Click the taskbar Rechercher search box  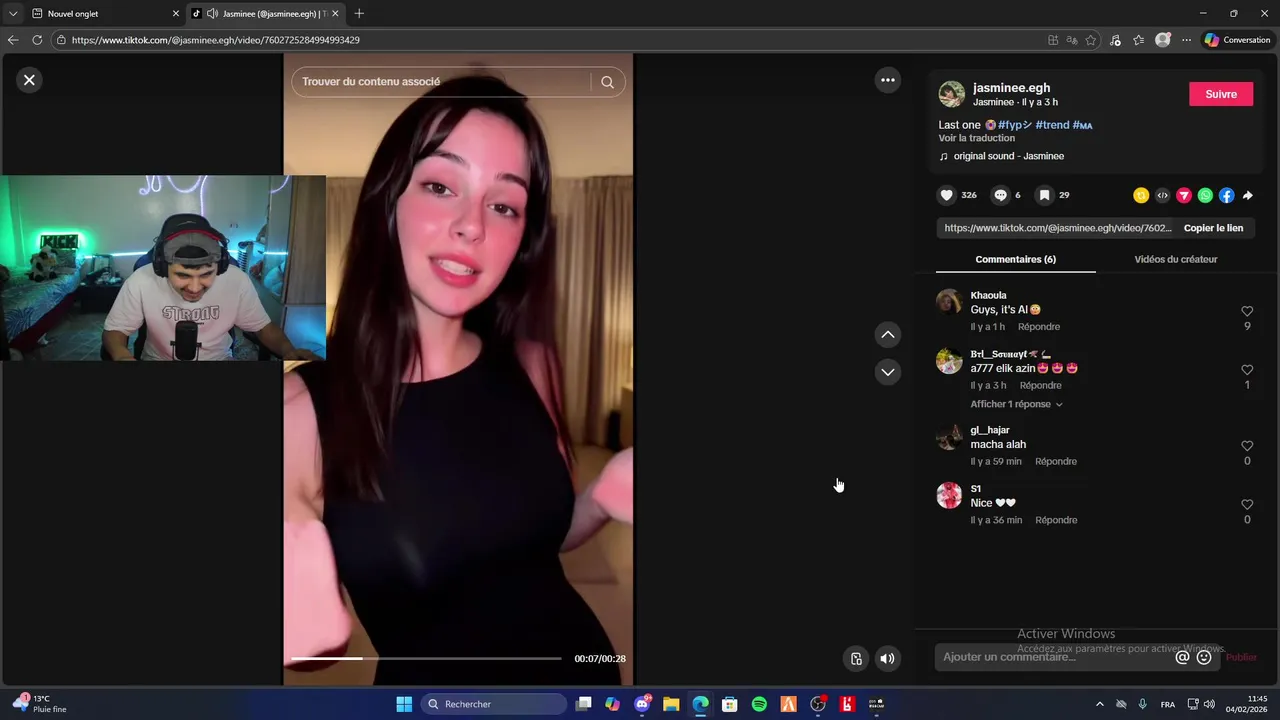494,704
